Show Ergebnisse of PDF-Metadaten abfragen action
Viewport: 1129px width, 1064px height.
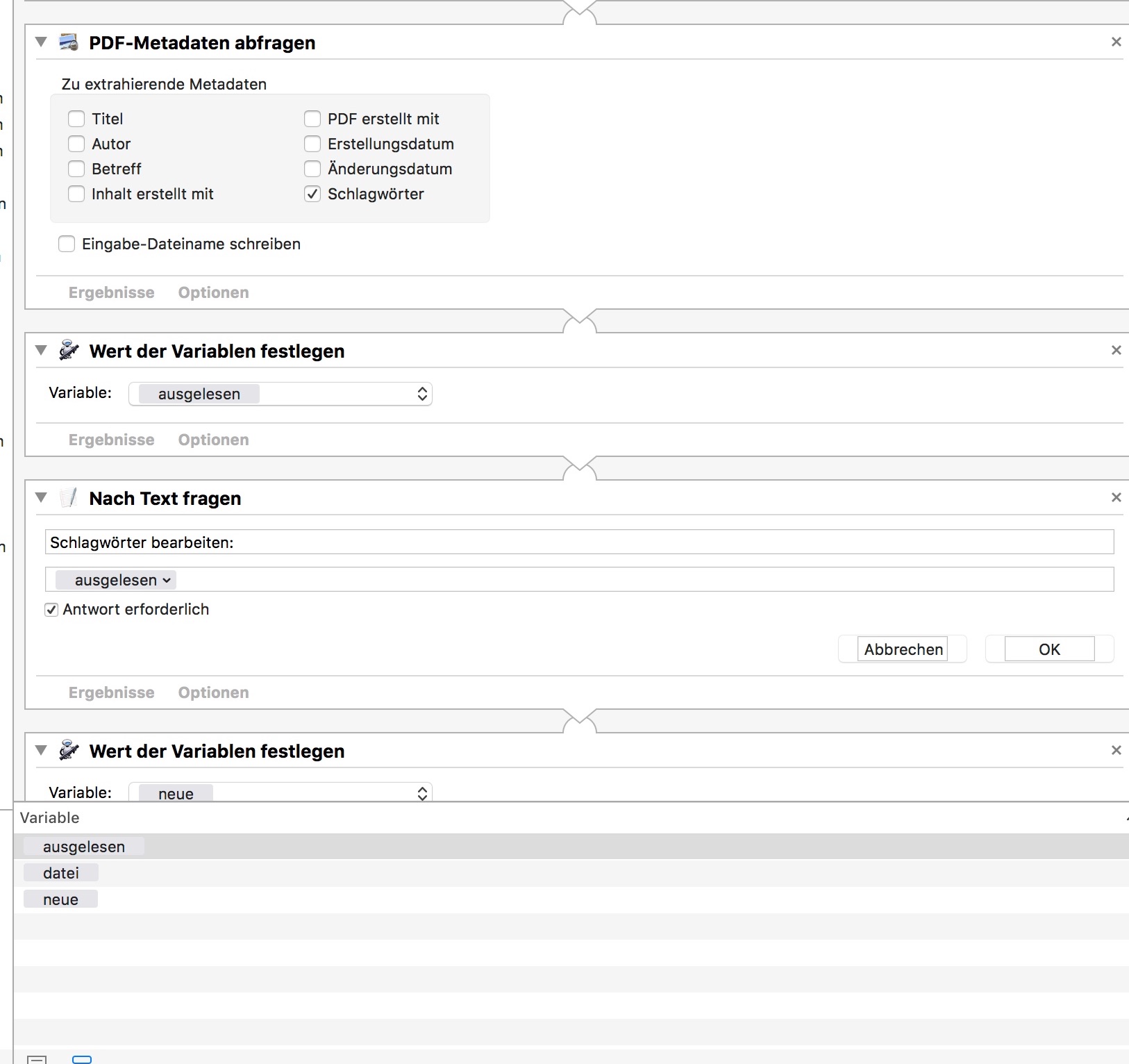(x=111, y=292)
